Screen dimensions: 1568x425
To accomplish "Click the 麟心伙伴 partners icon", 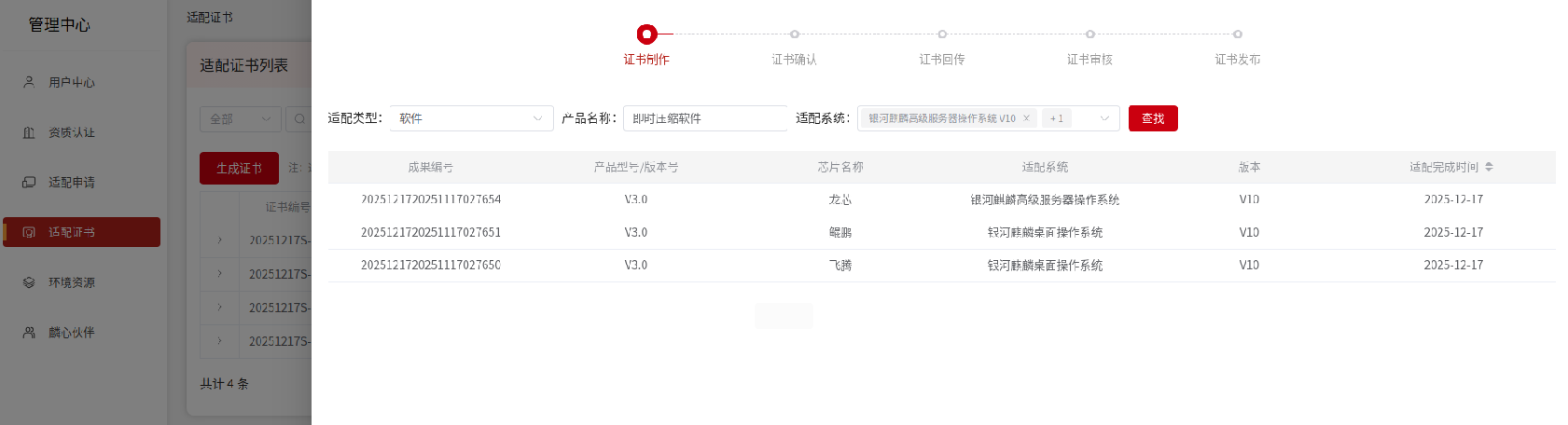I will click(x=29, y=332).
